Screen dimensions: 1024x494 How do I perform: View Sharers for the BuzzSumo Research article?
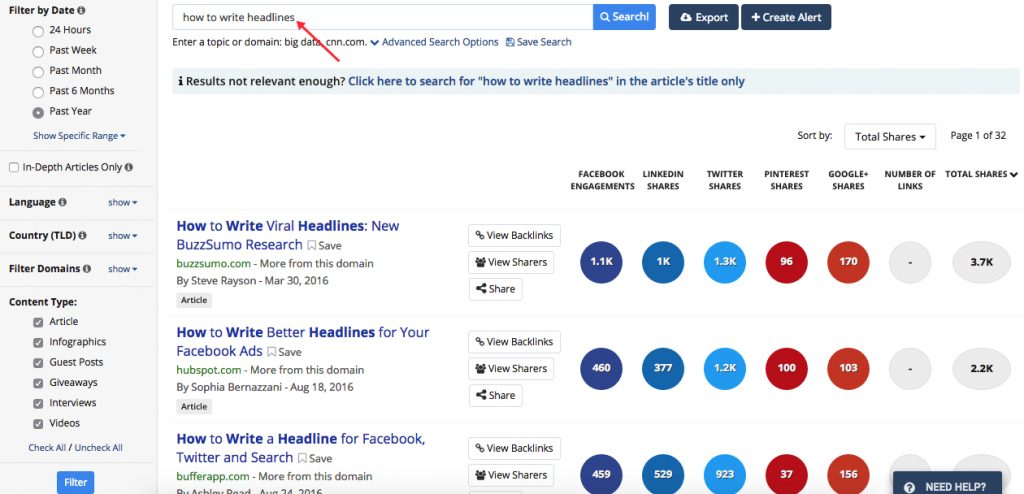[x=511, y=262]
